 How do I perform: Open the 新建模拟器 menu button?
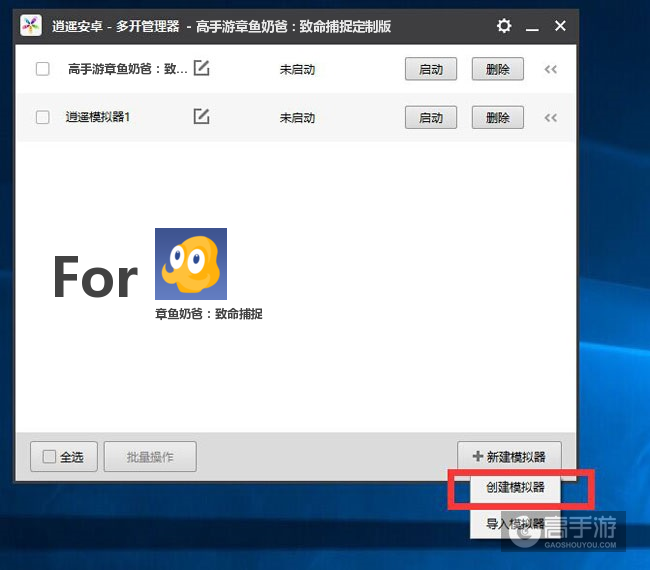coord(509,456)
